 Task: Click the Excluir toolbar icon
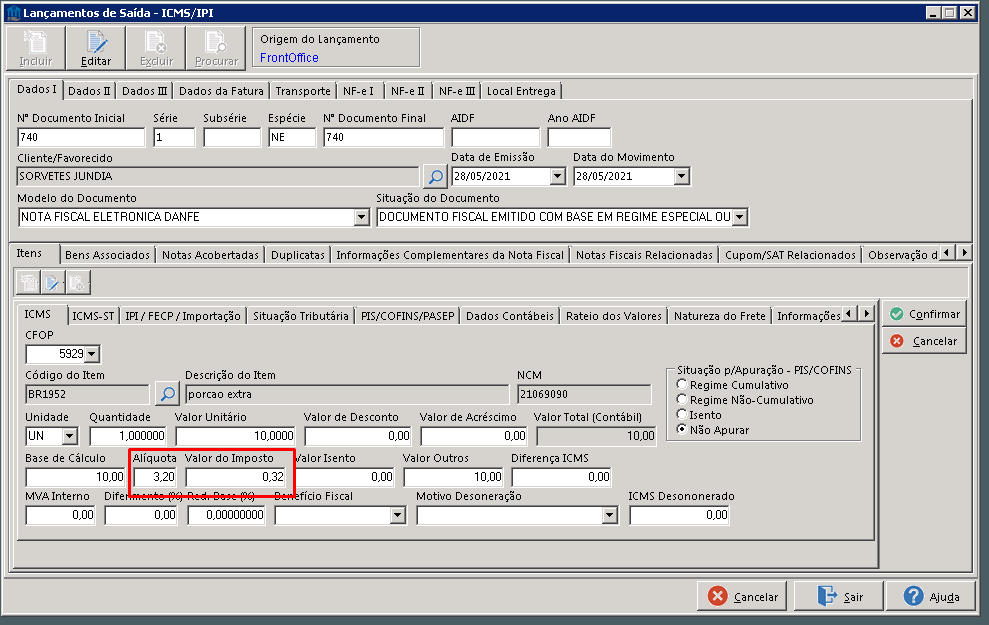coord(156,49)
